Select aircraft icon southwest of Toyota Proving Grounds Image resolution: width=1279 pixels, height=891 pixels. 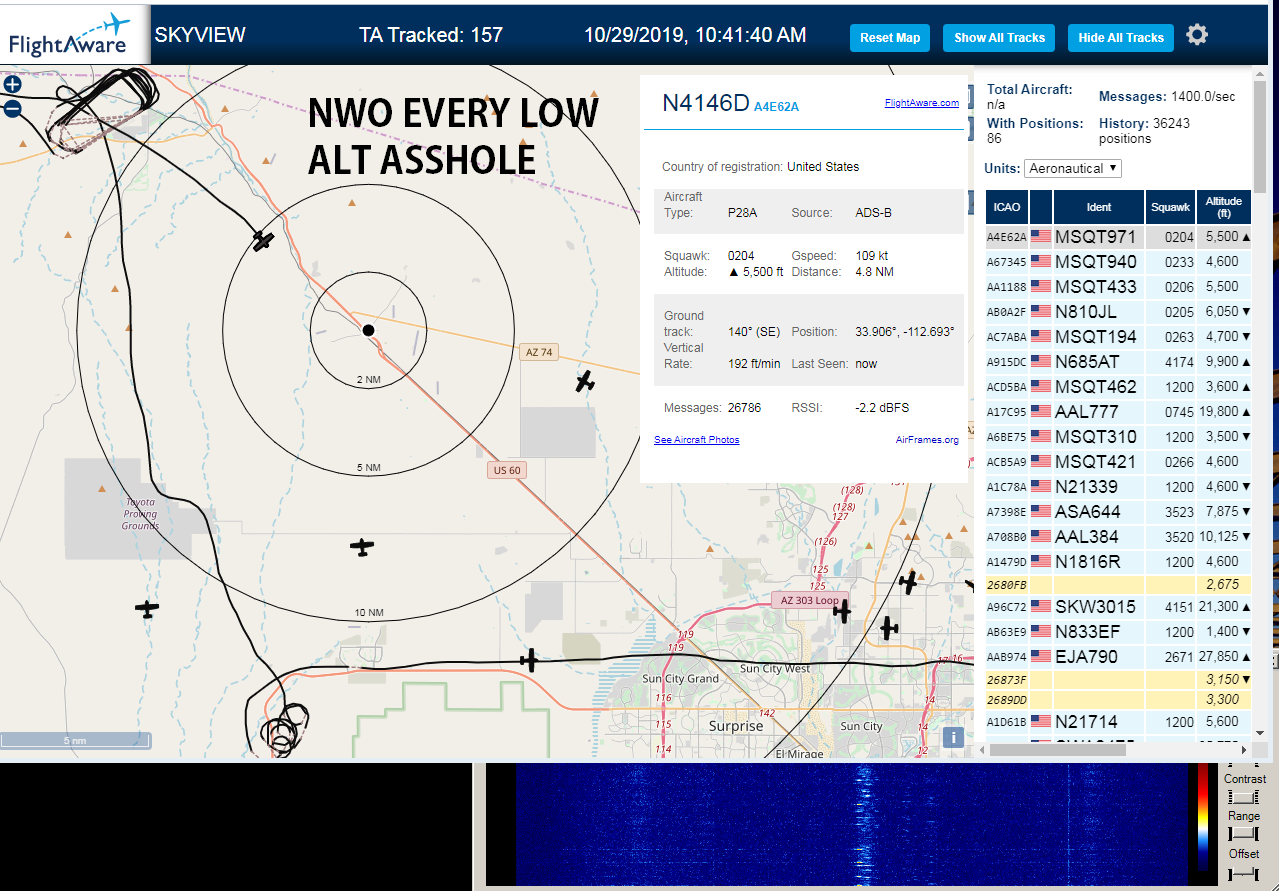click(147, 608)
